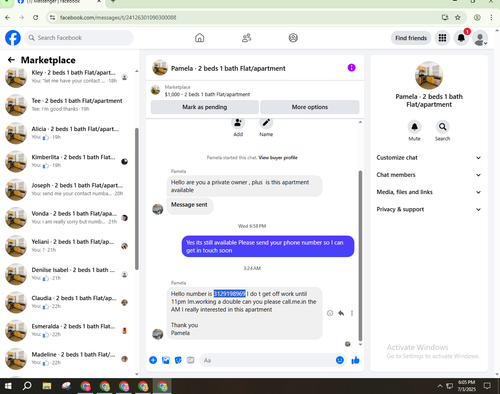Open View buyer profile link
Viewport: 500px width, 394px height.
278,158
